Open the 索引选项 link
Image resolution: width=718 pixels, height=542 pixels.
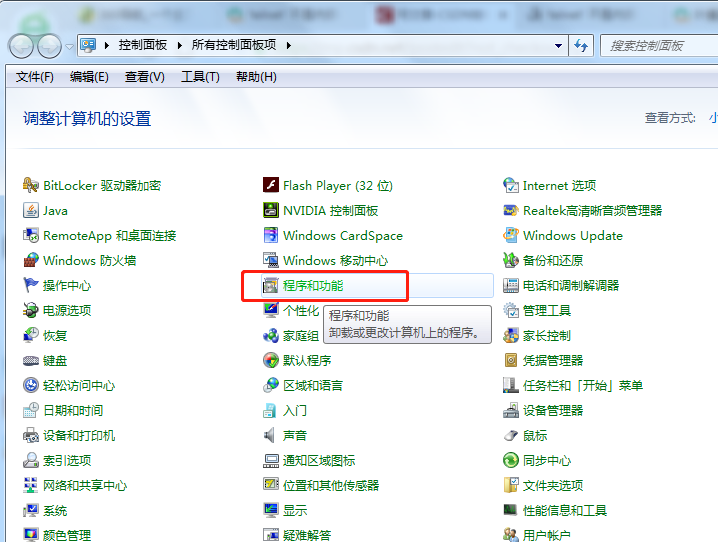click(67, 460)
